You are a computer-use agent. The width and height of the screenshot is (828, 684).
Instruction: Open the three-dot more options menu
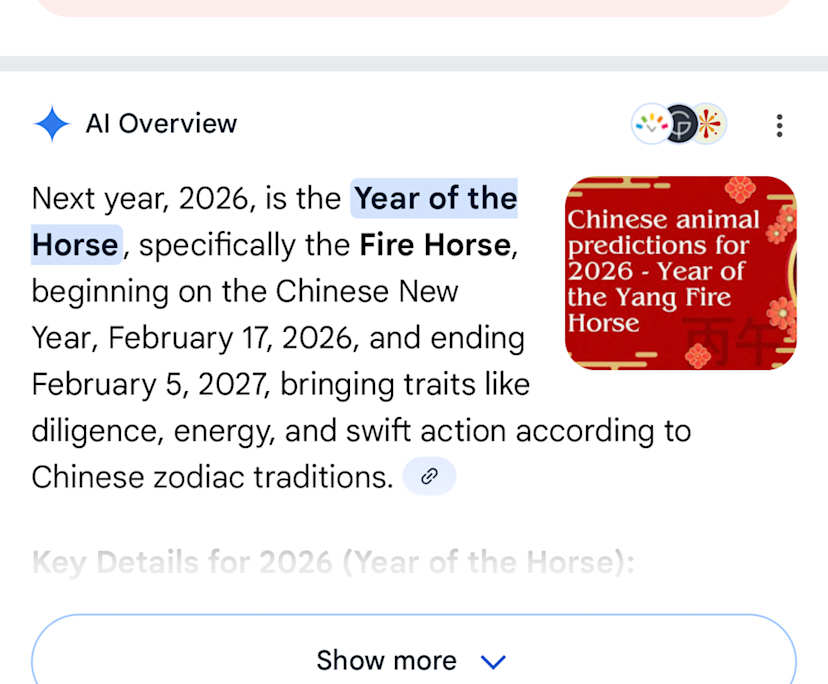click(x=779, y=125)
